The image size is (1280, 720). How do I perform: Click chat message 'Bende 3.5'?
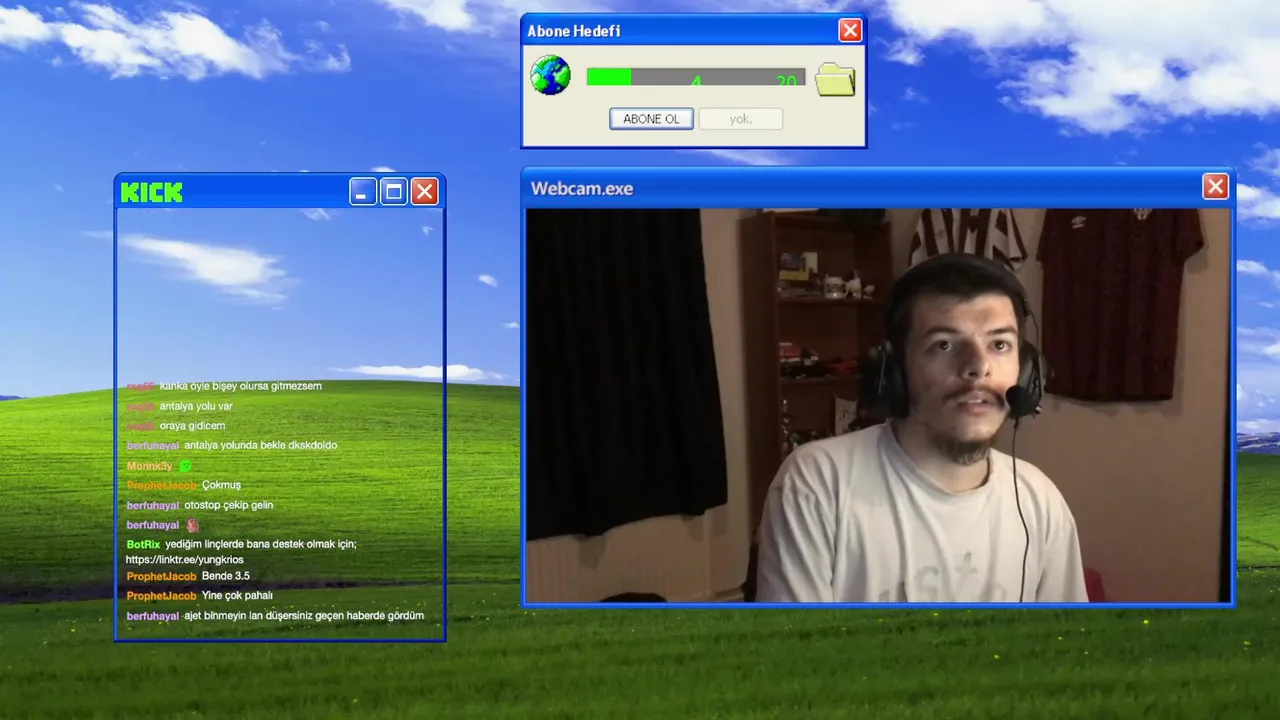(x=226, y=576)
